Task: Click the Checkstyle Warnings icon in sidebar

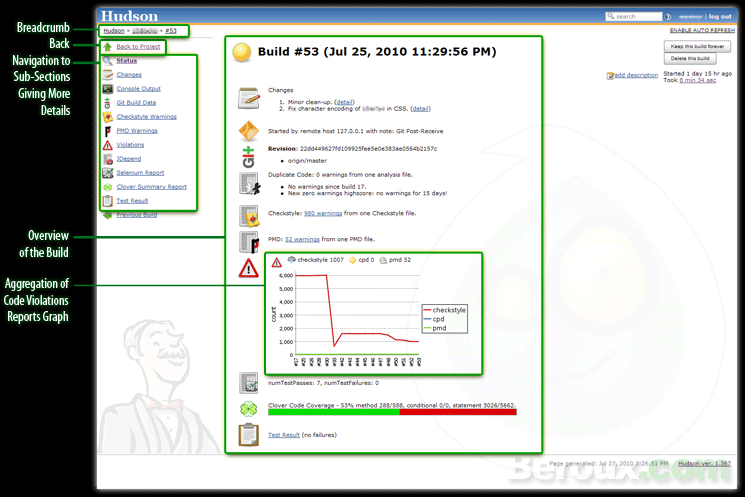Action: point(107,117)
